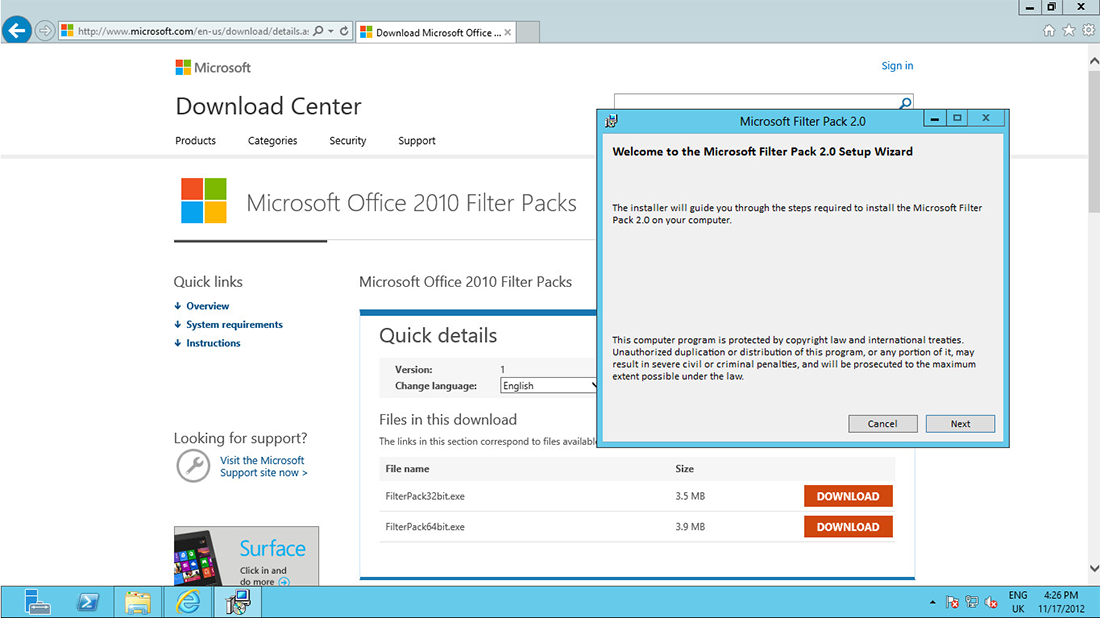Click Cancel in the Filter Pack wizard

pyautogui.click(x=883, y=424)
